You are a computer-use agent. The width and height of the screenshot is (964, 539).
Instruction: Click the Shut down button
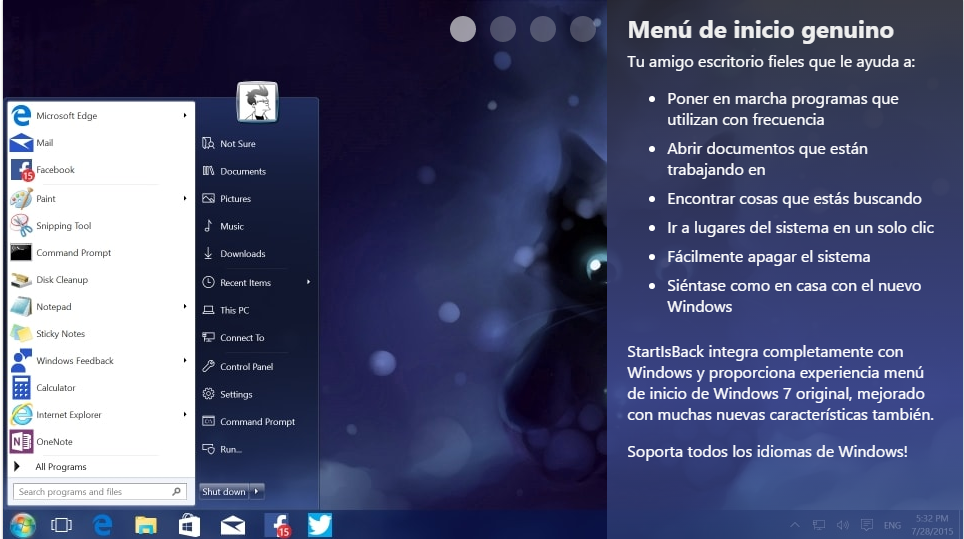coord(224,491)
